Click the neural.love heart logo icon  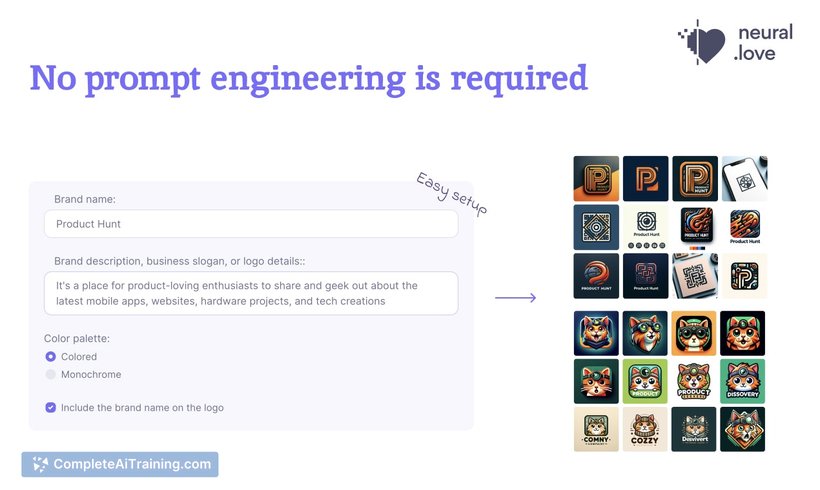[701, 42]
